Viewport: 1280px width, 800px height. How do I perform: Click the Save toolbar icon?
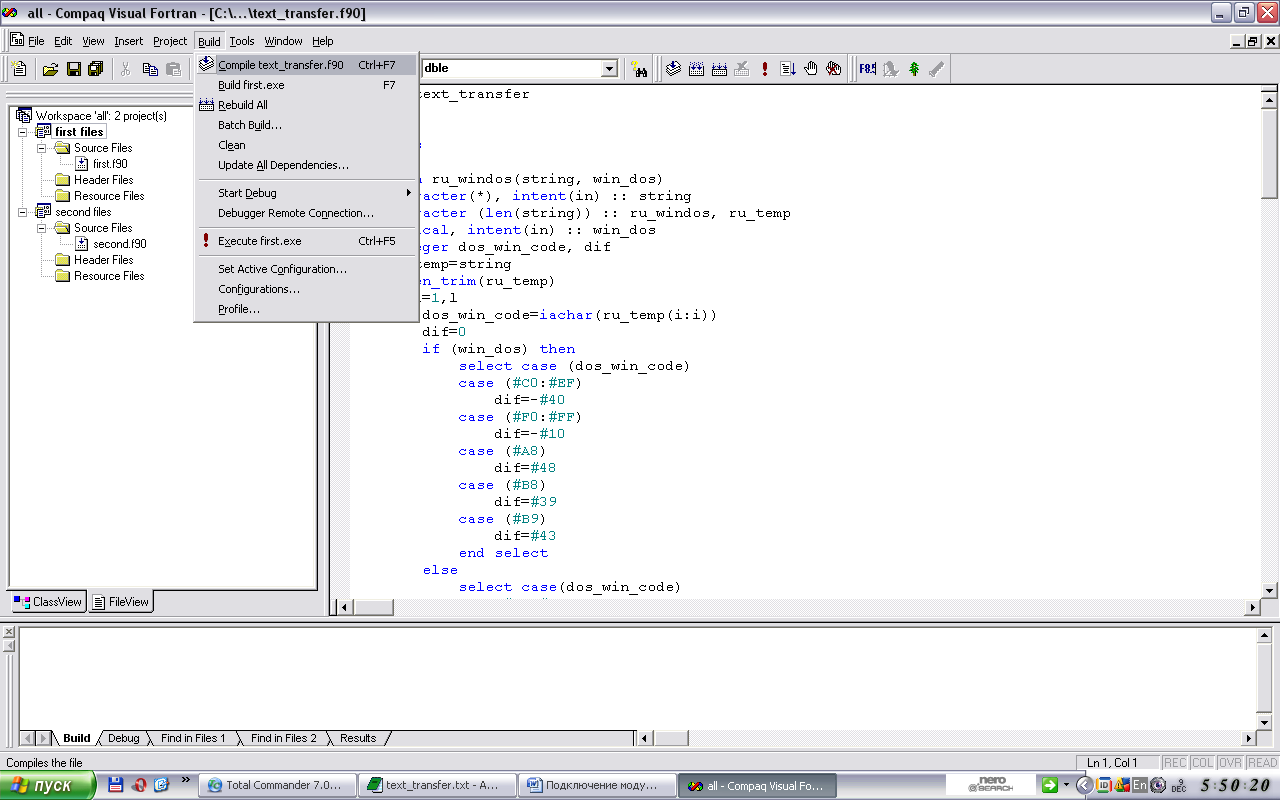(x=73, y=69)
